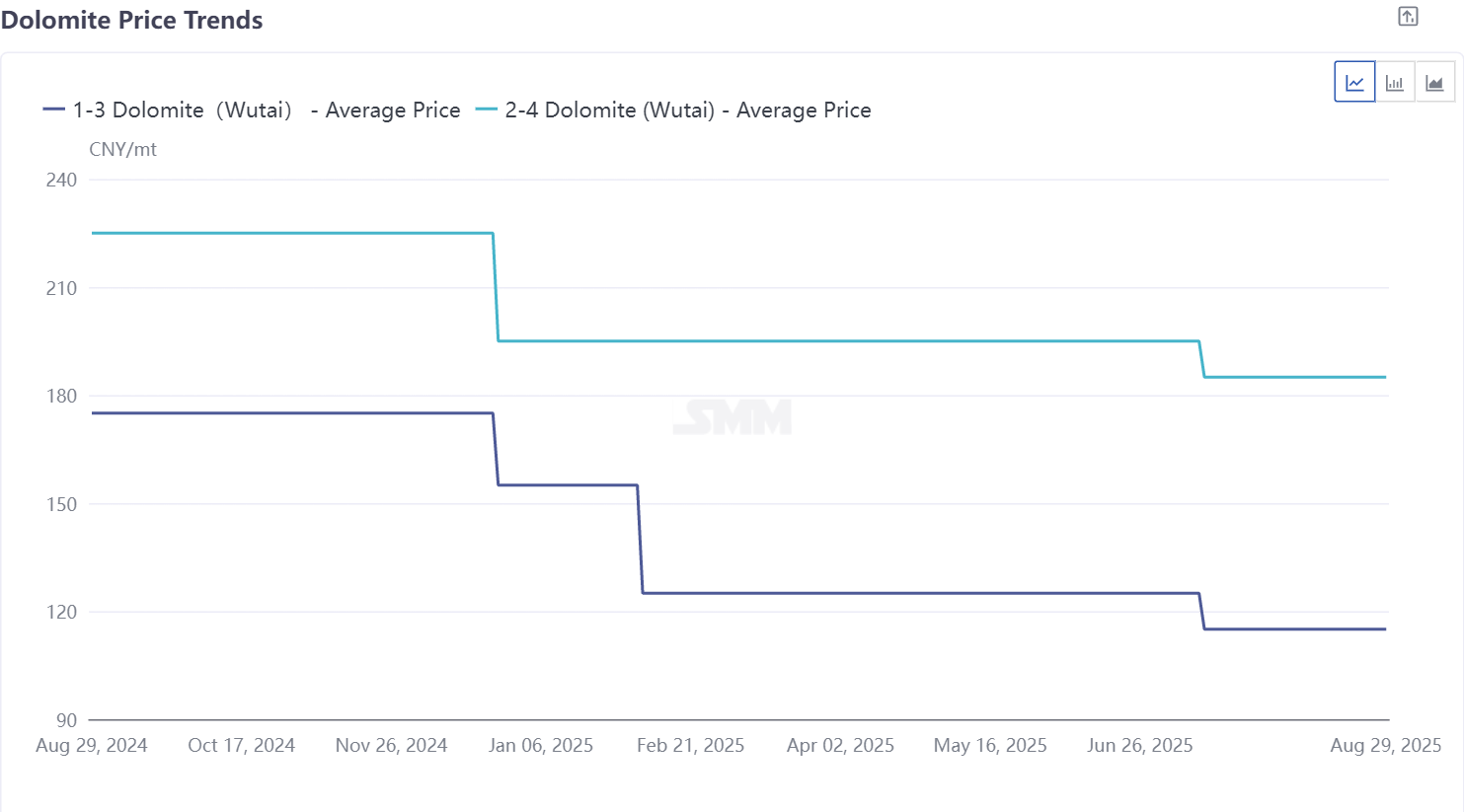Switch to line chart view
Viewport: 1464px width, 812px height.
[1354, 82]
